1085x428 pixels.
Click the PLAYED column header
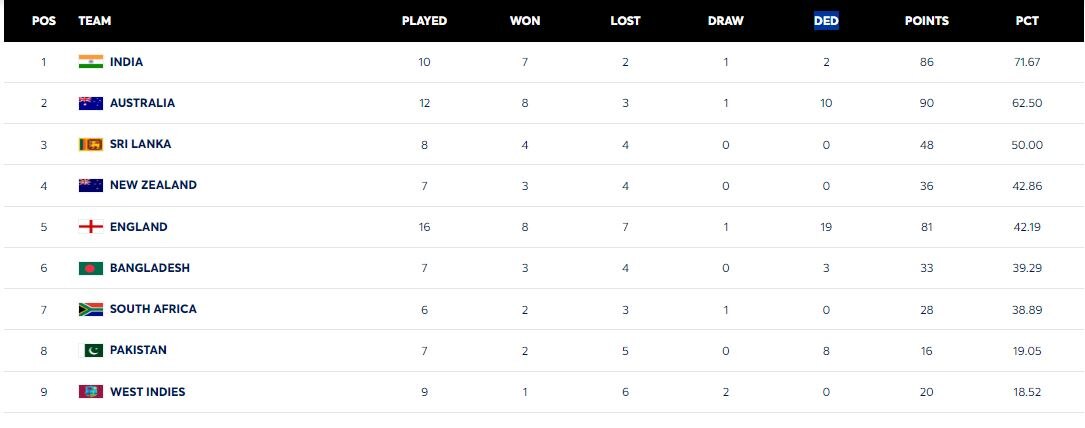click(424, 20)
